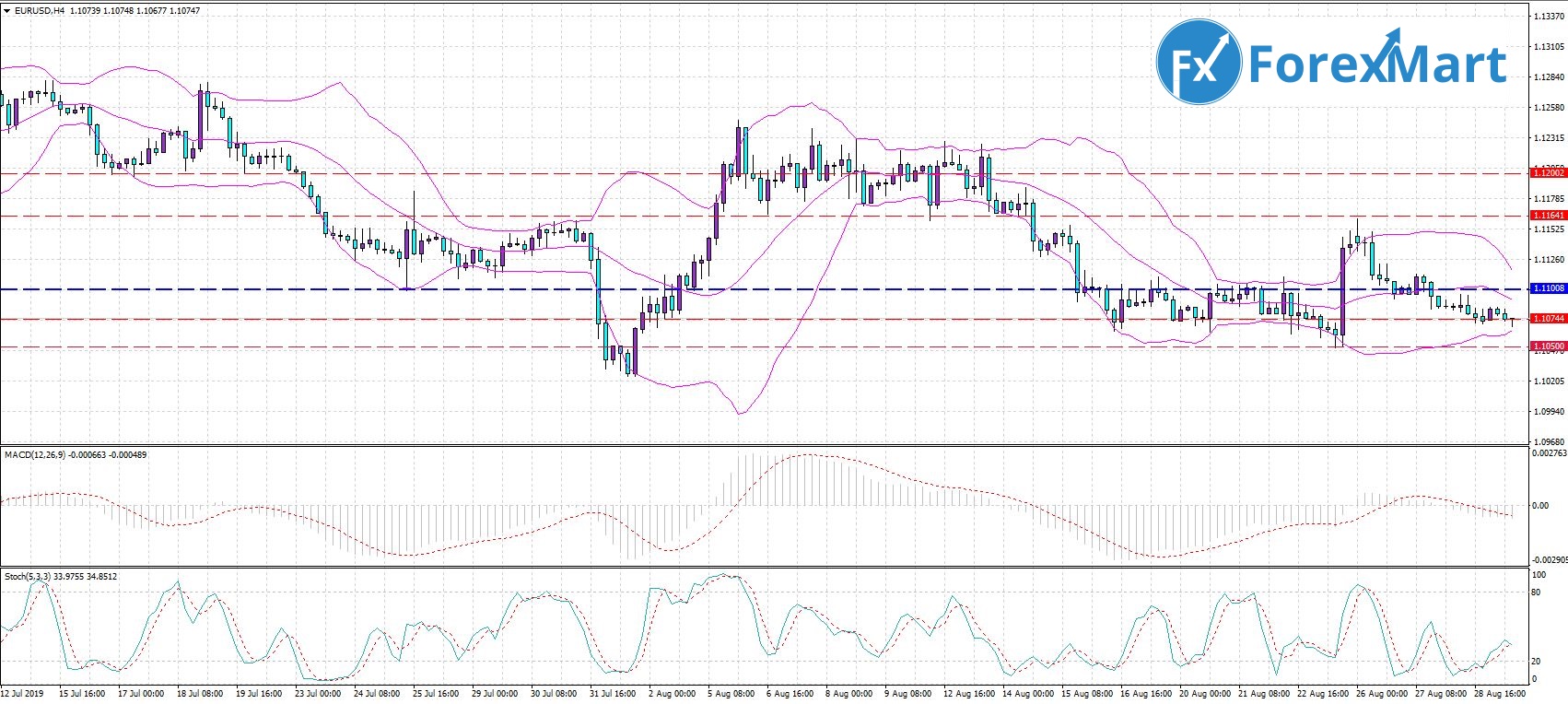
Task: Click the 5 Aug 08:00 time label
Action: tap(731, 694)
